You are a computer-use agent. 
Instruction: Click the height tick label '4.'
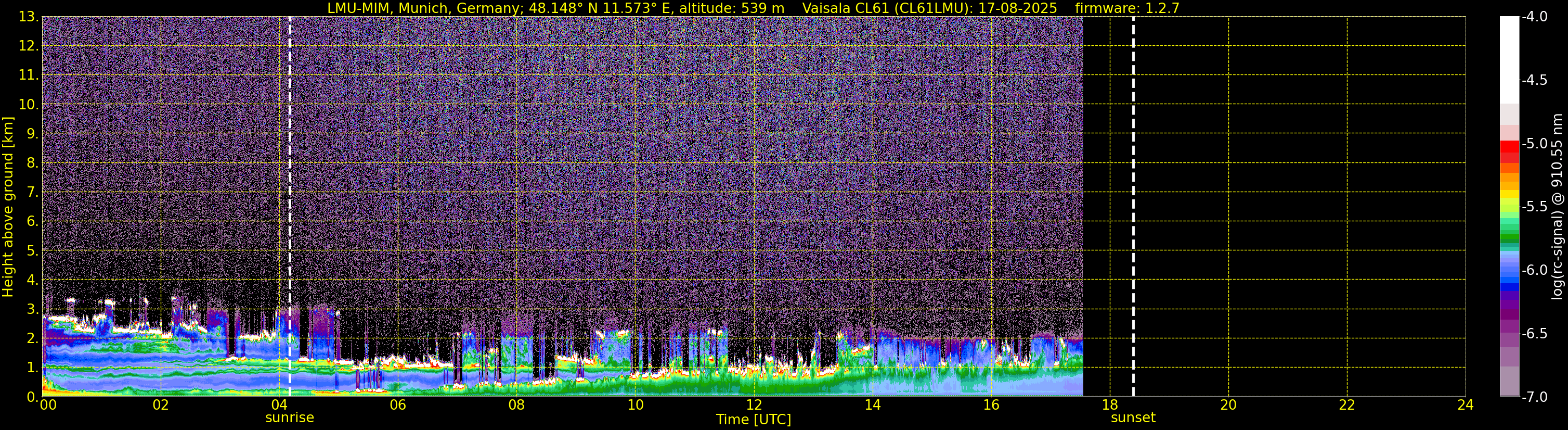(x=33, y=280)
